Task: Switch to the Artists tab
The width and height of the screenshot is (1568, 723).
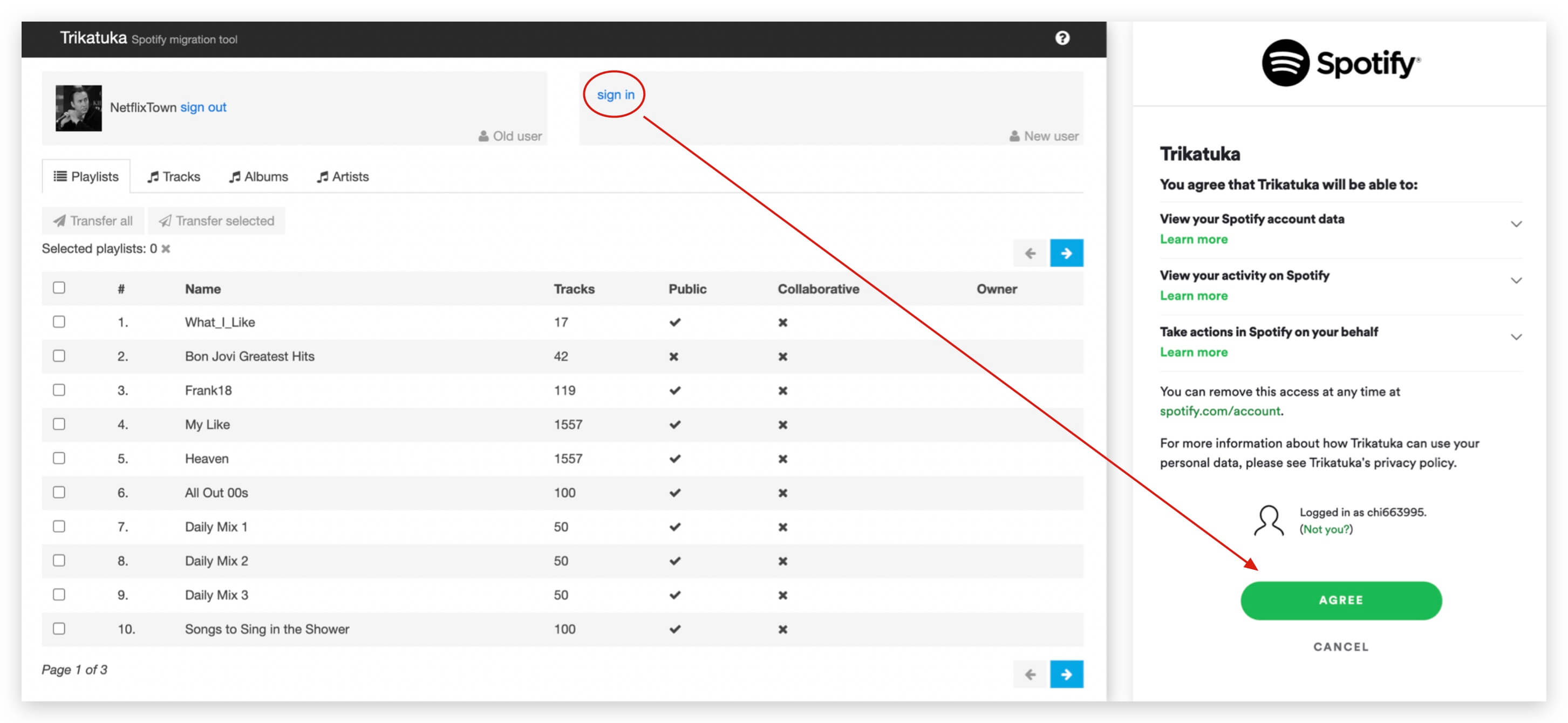Action: (343, 176)
